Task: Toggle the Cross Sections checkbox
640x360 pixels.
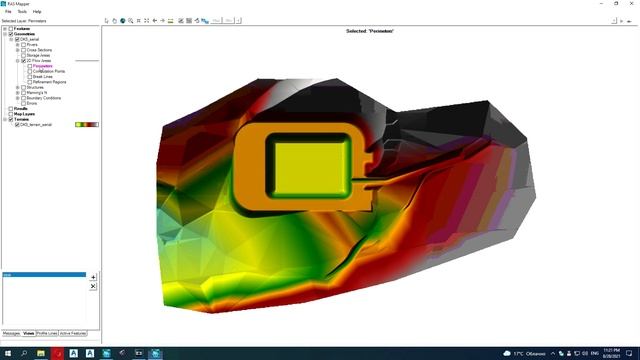Action: pyautogui.click(x=24, y=50)
